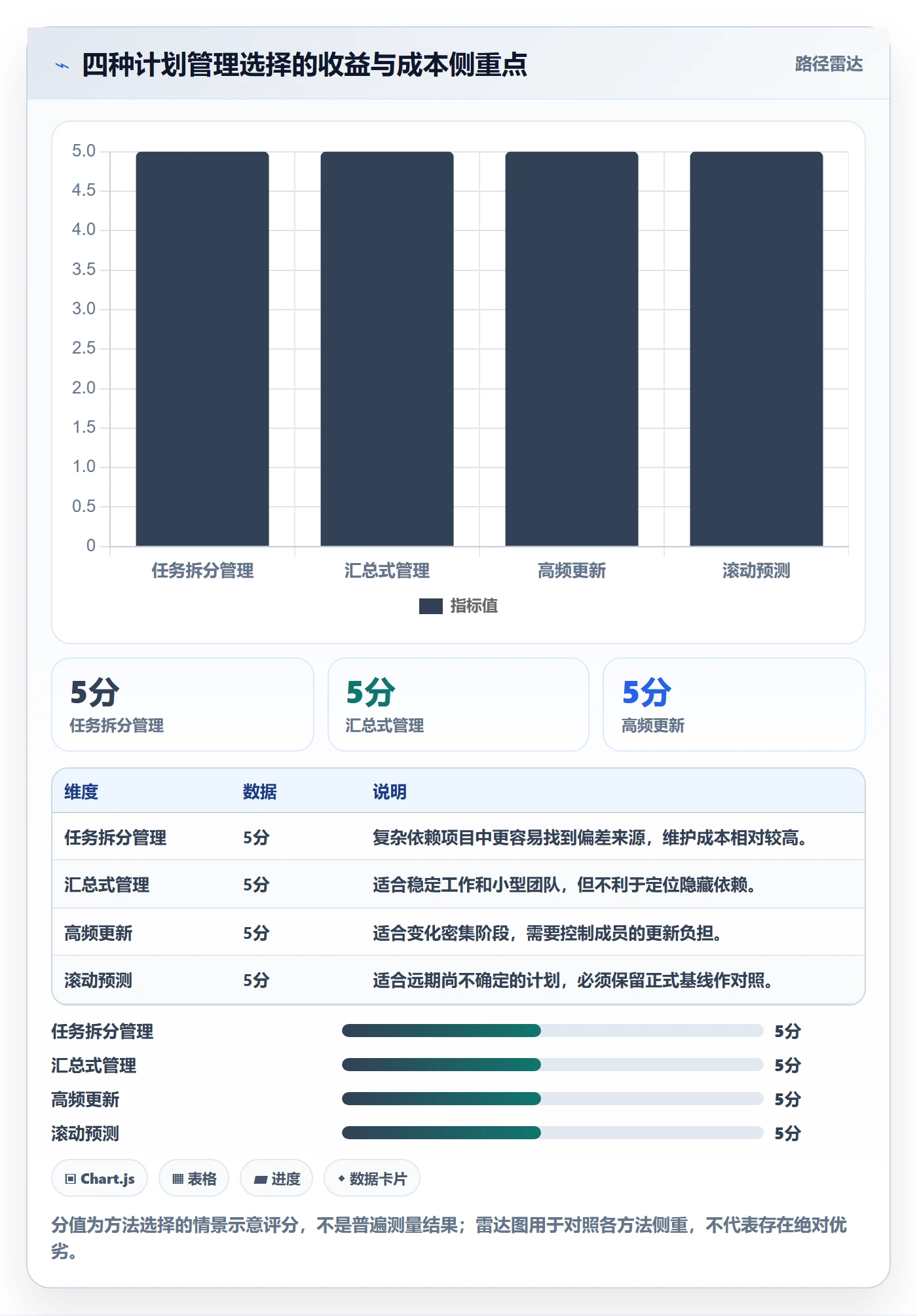Click the 滚动预测 bar in chart
The width and height of the screenshot is (917, 1316).
pos(757,348)
